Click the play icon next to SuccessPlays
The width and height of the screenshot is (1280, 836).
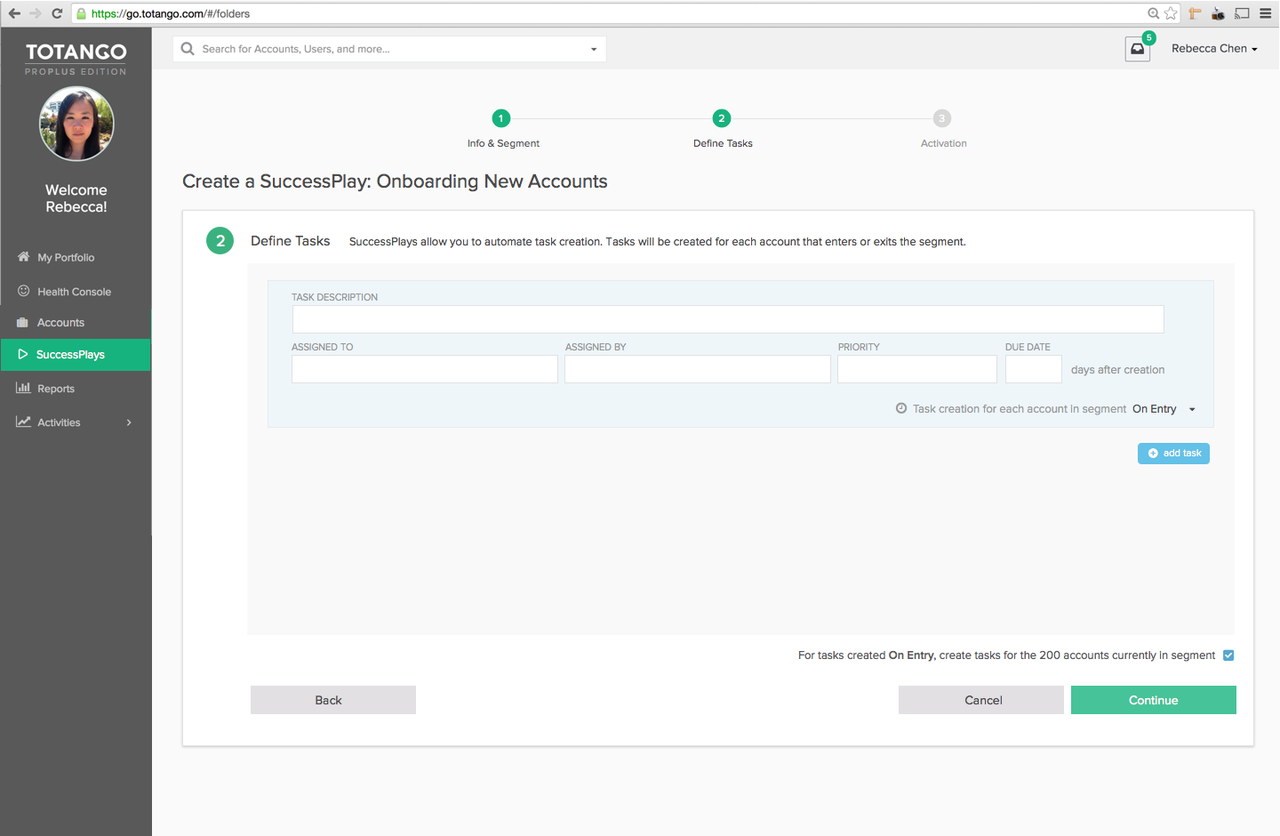pos(23,355)
